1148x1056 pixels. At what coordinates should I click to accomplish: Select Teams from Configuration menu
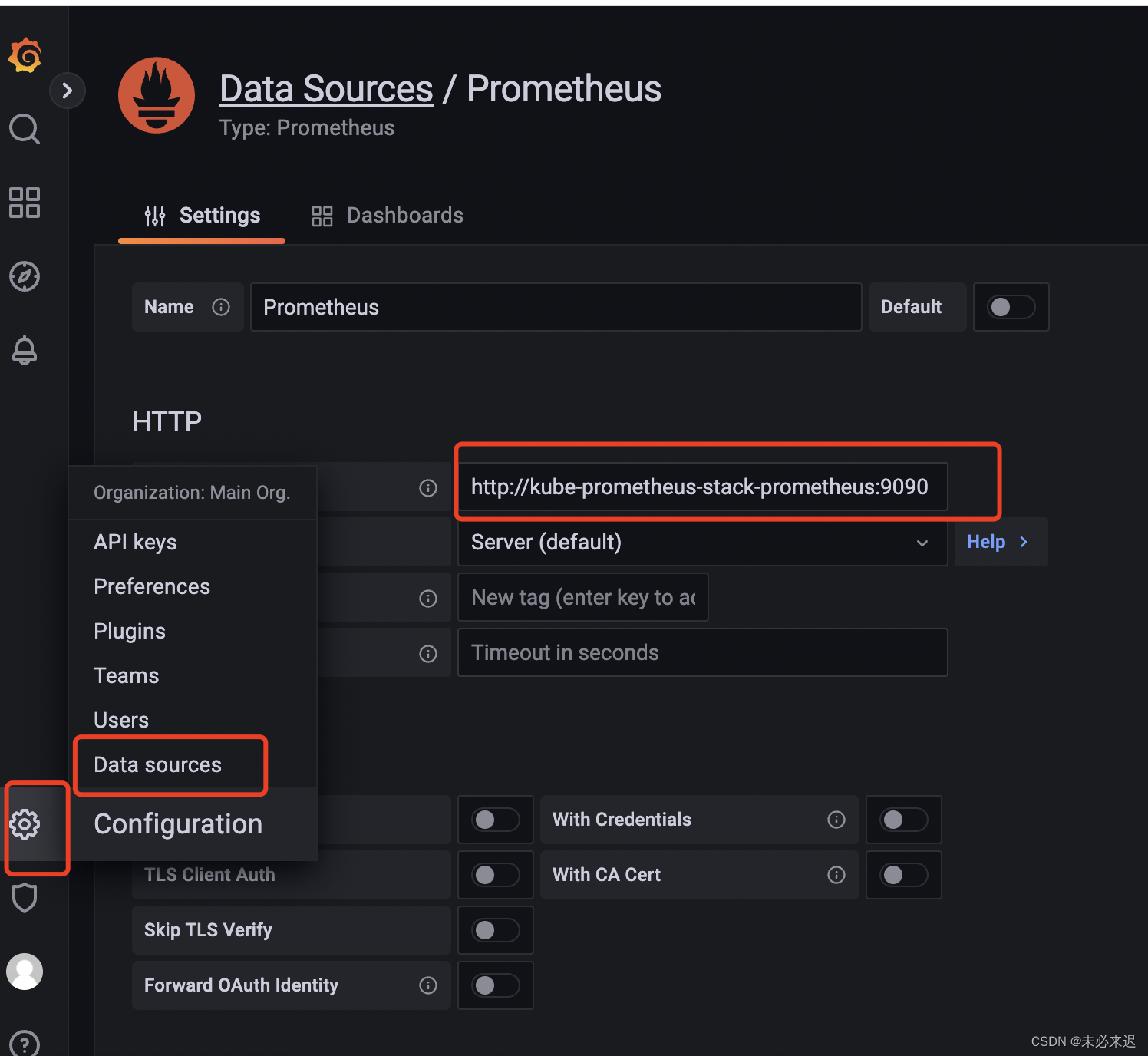[127, 676]
